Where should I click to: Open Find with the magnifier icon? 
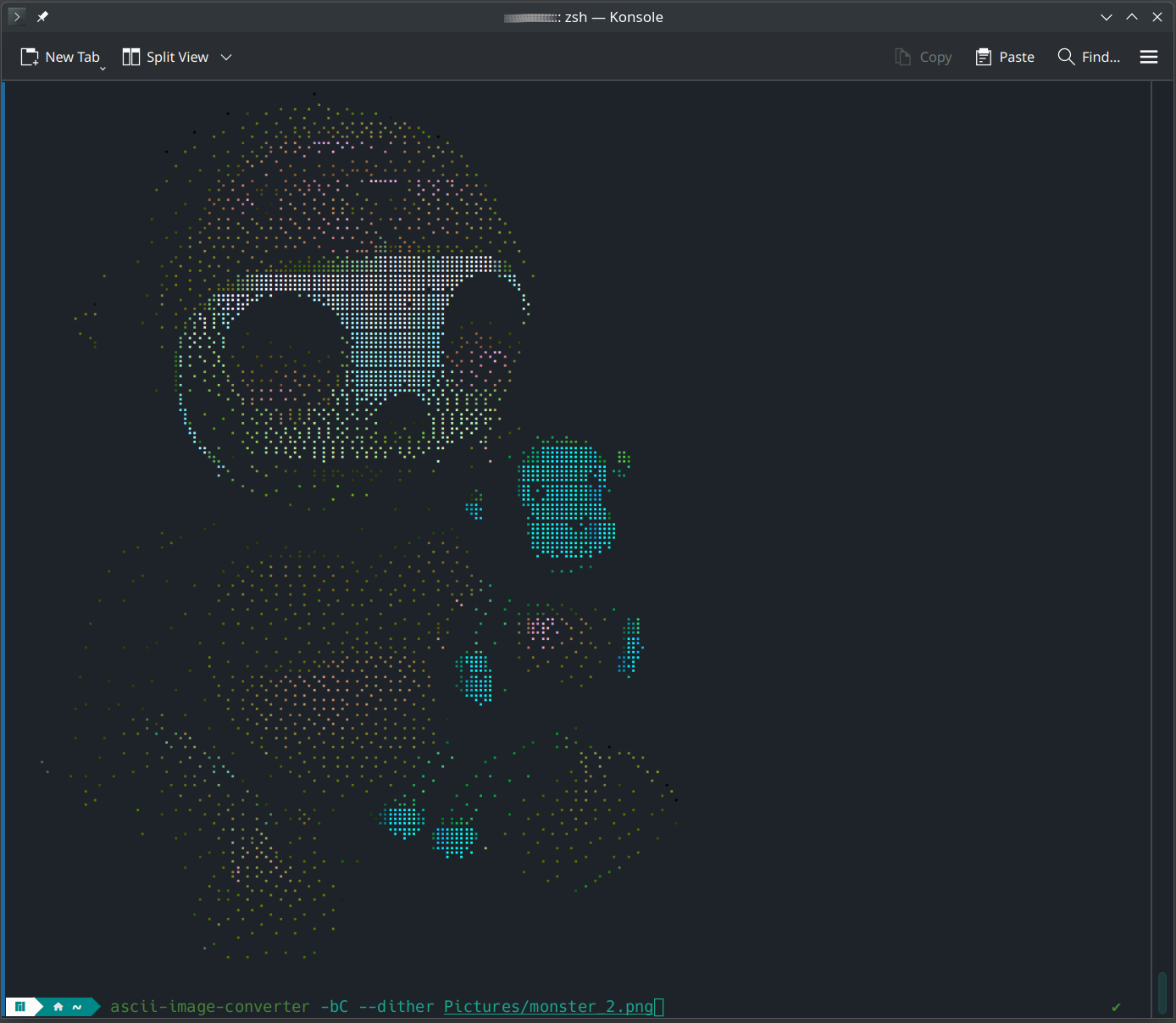click(x=1066, y=57)
